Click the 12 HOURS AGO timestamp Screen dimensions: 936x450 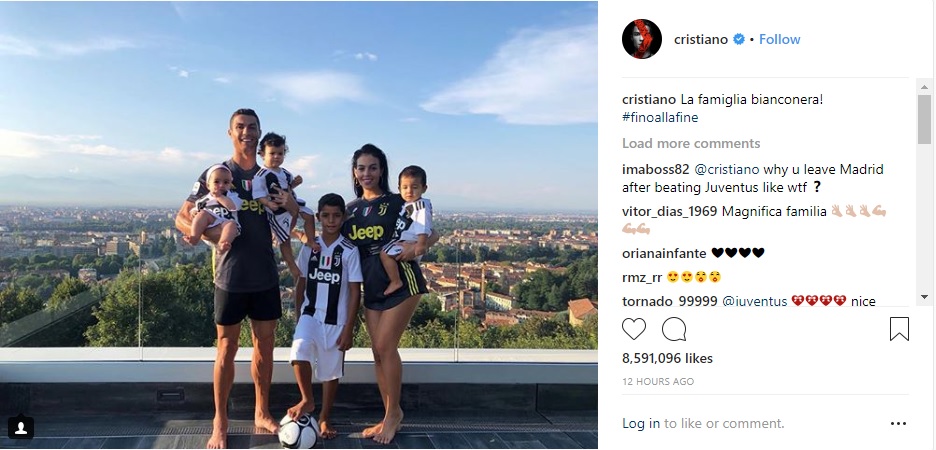[x=658, y=381]
